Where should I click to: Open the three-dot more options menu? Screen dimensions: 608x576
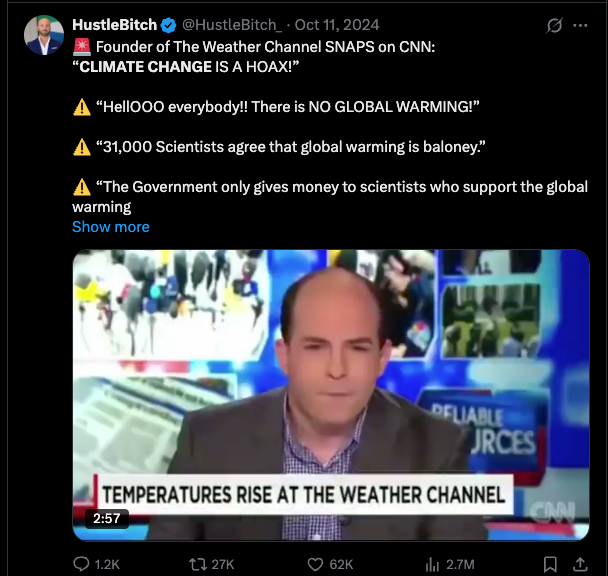click(x=580, y=26)
